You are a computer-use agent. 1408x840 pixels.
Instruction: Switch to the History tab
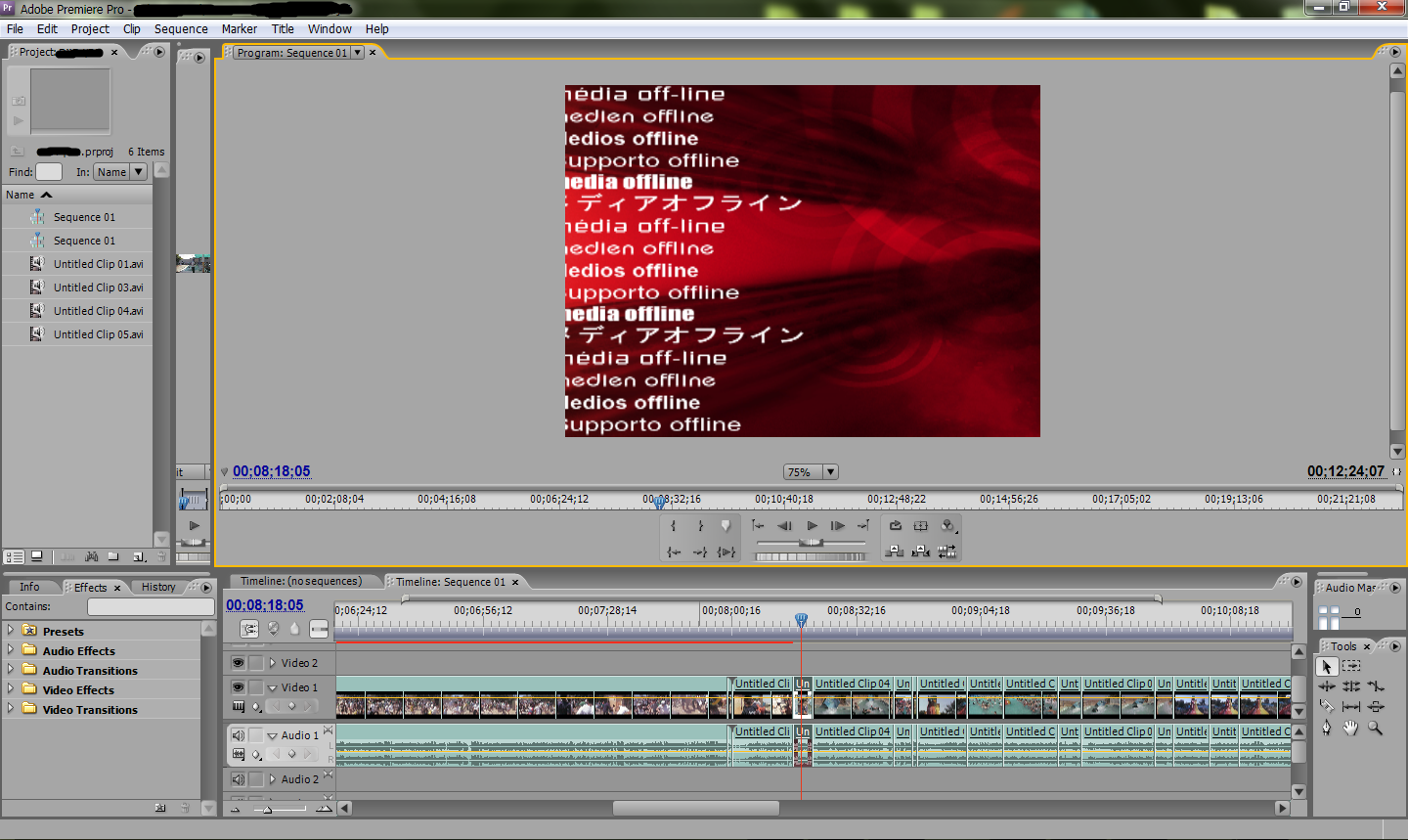pyautogui.click(x=158, y=587)
